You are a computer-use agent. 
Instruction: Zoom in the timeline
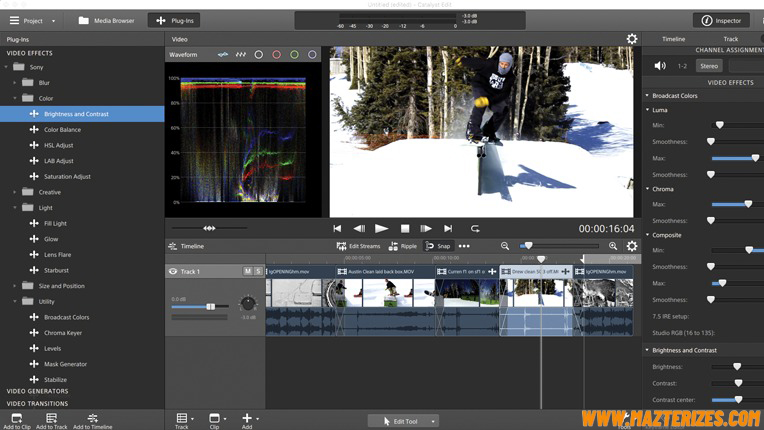coord(613,246)
